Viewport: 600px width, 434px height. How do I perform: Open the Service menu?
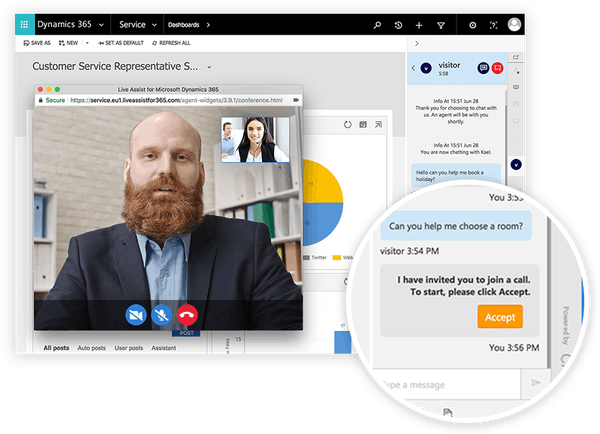[132, 24]
